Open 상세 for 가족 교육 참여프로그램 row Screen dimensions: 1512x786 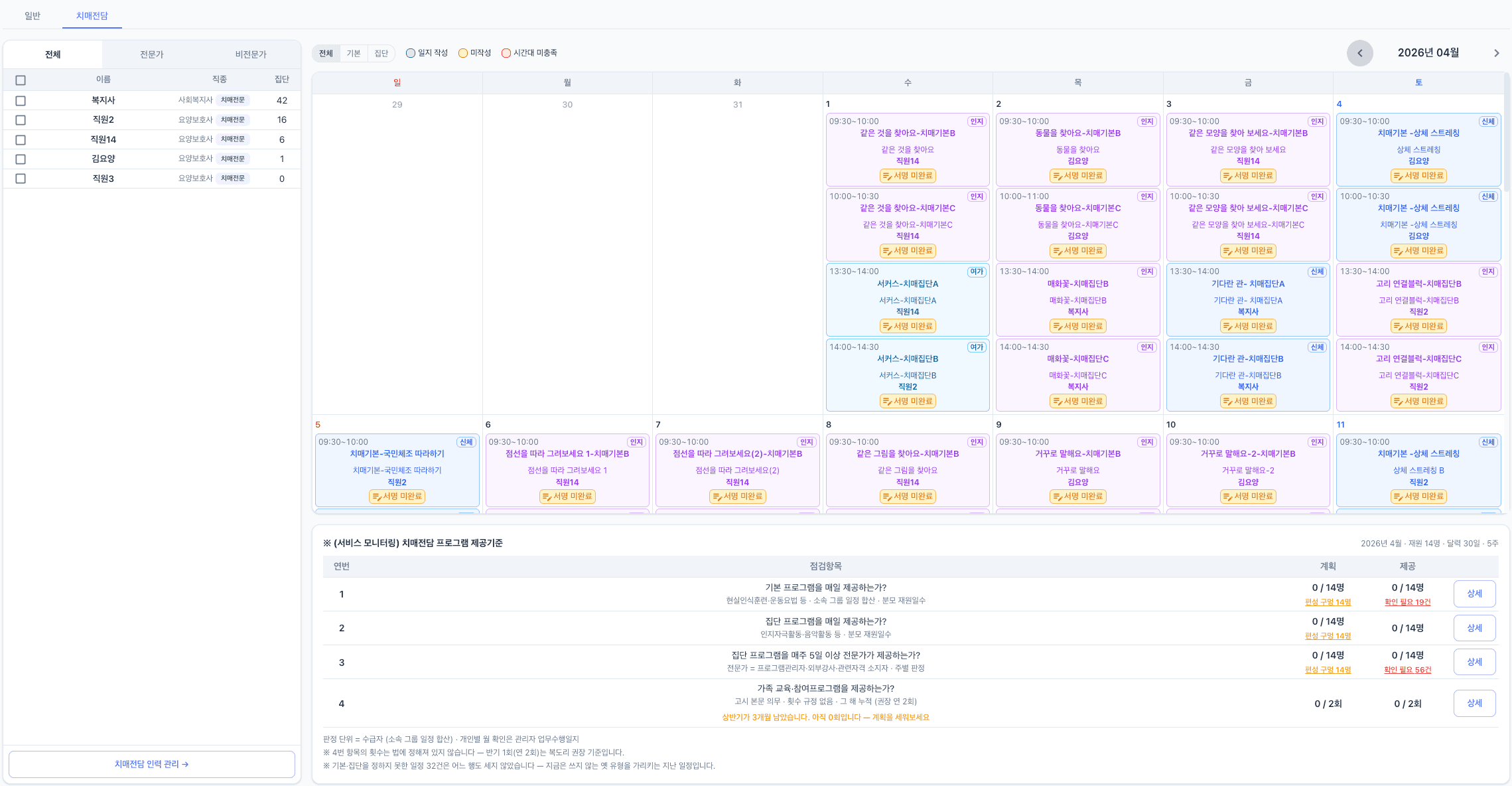click(x=1474, y=703)
